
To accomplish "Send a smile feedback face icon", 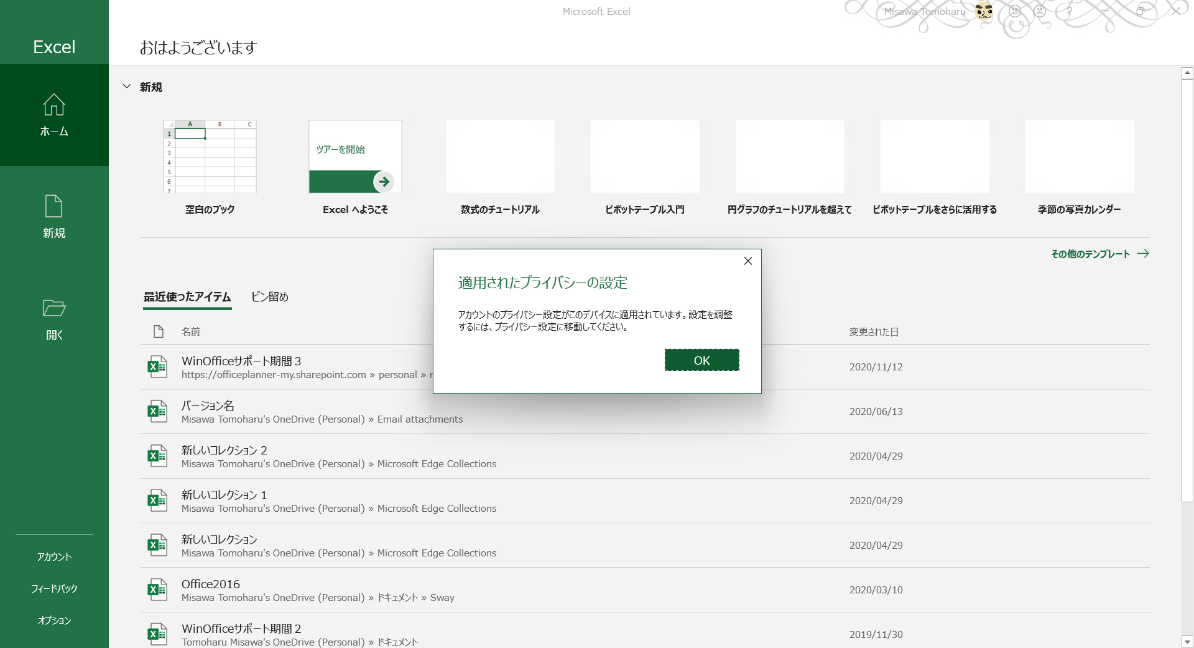I will click(x=1014, y=11).
